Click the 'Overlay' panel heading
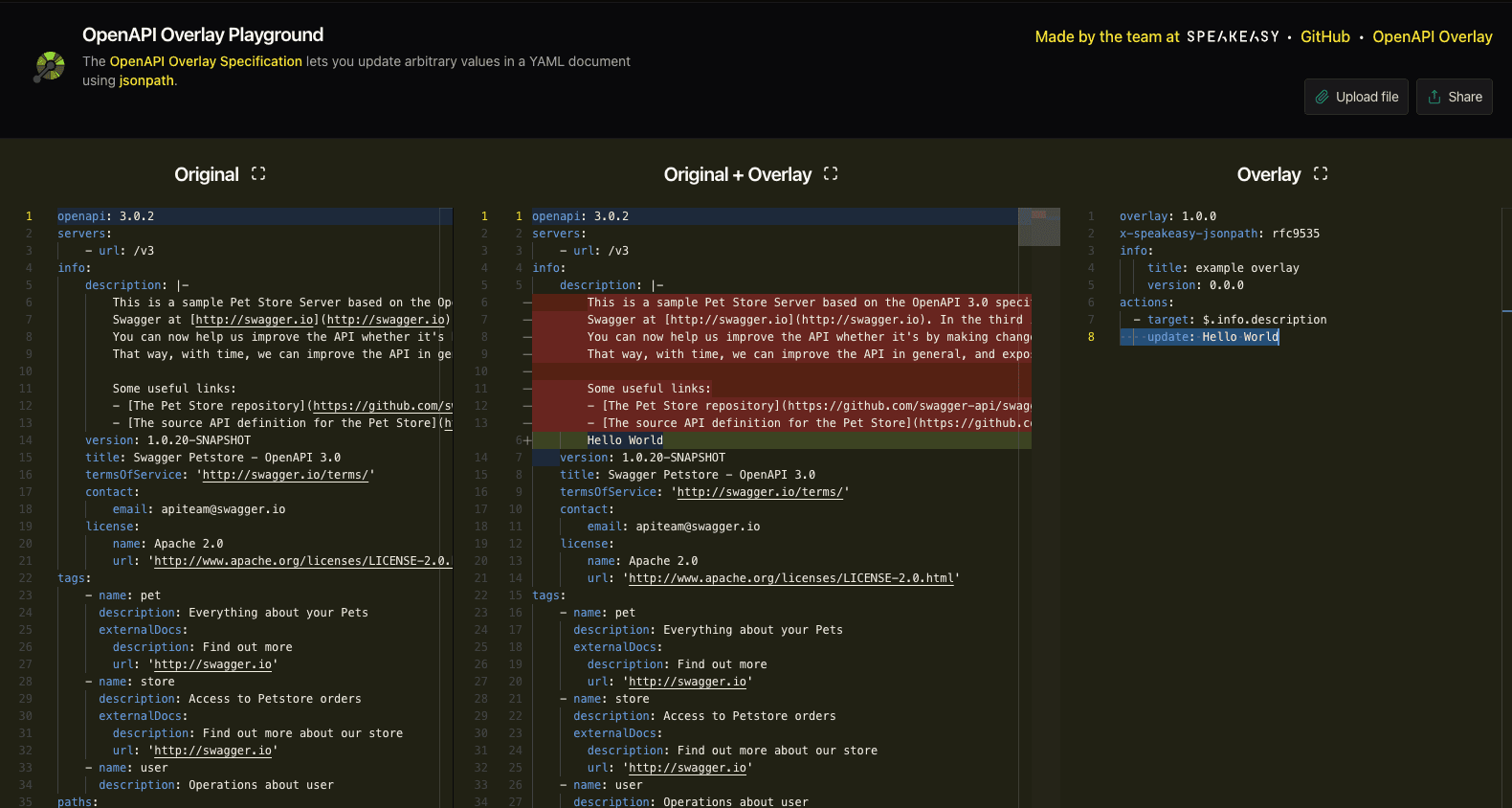Image resolution: width=1512 pixels, height=808 pixels. pyautogui.click(x=1269, y=174)
